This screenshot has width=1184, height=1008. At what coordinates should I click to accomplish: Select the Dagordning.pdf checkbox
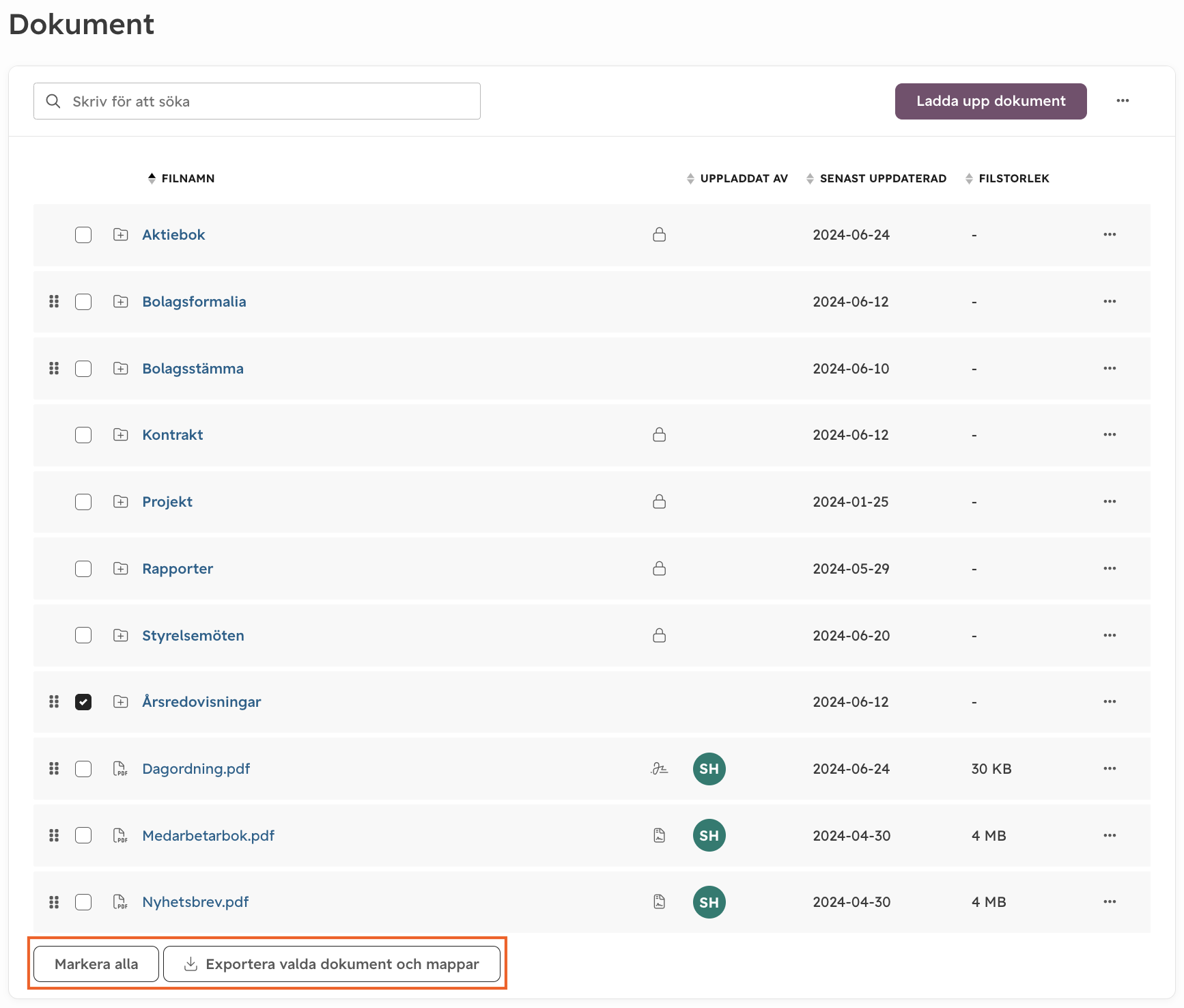tap(83, 769)
